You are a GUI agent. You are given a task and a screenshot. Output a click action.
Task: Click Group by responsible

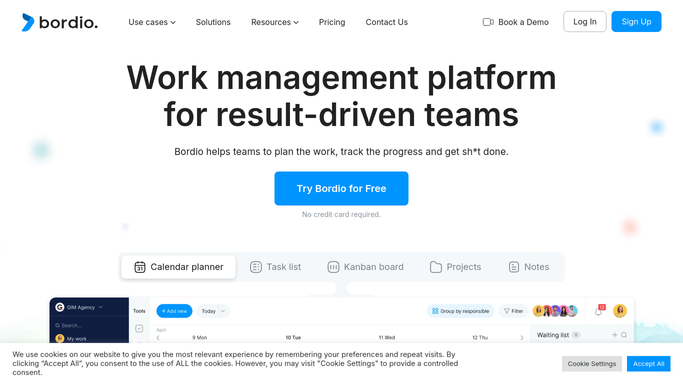[x=460, y=311]
